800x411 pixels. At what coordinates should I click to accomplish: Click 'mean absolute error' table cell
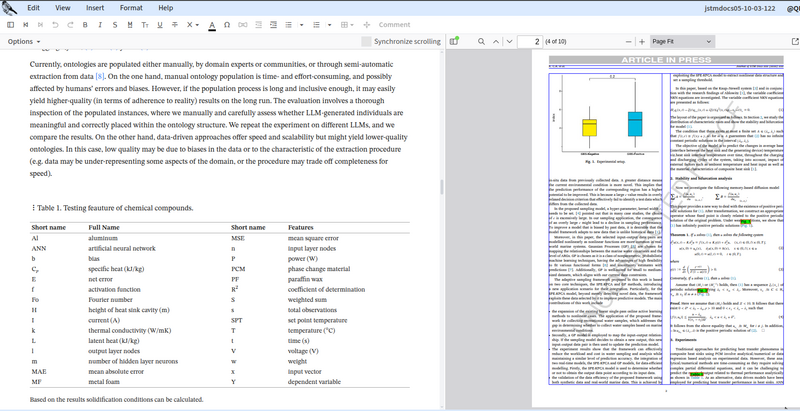(117, 371)
